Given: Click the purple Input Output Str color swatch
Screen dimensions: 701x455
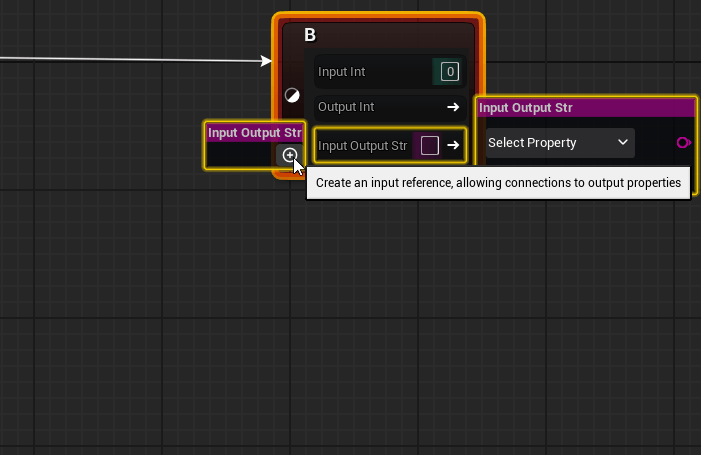Looking at the screenshot, I should click(x=430, y=146).
